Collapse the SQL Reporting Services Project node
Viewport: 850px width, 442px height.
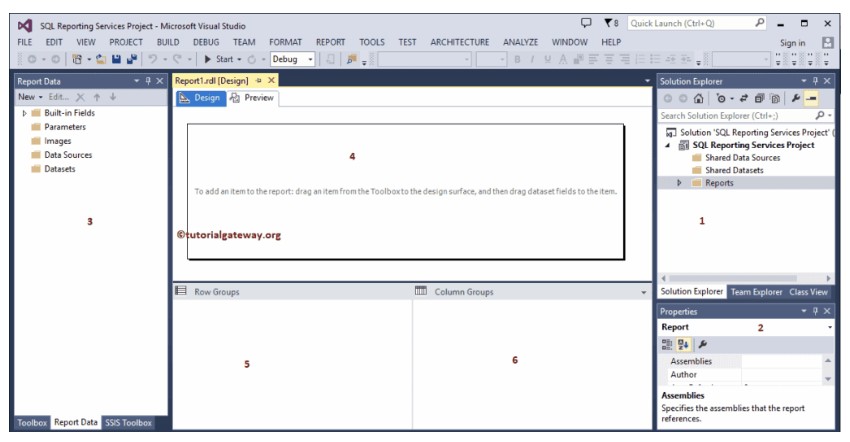[667, 145]
